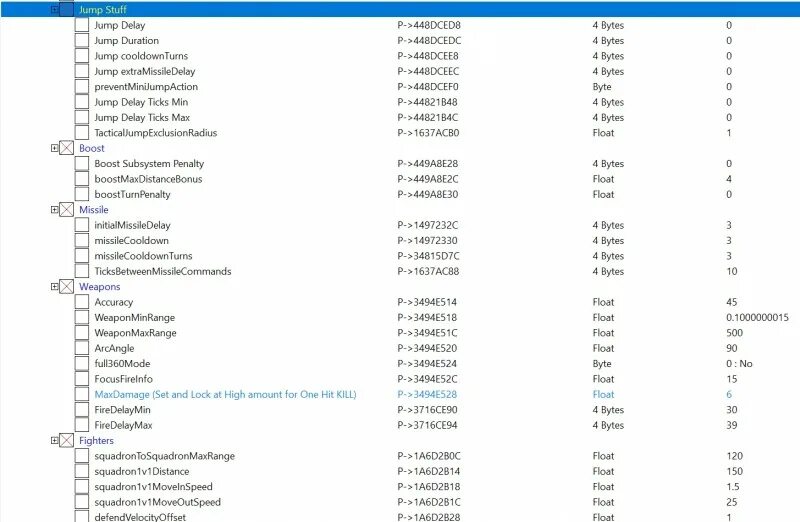Click the squadron1v1MoveInSpeed value 1.5
This screenshot has width=800, height=522.
733,487
